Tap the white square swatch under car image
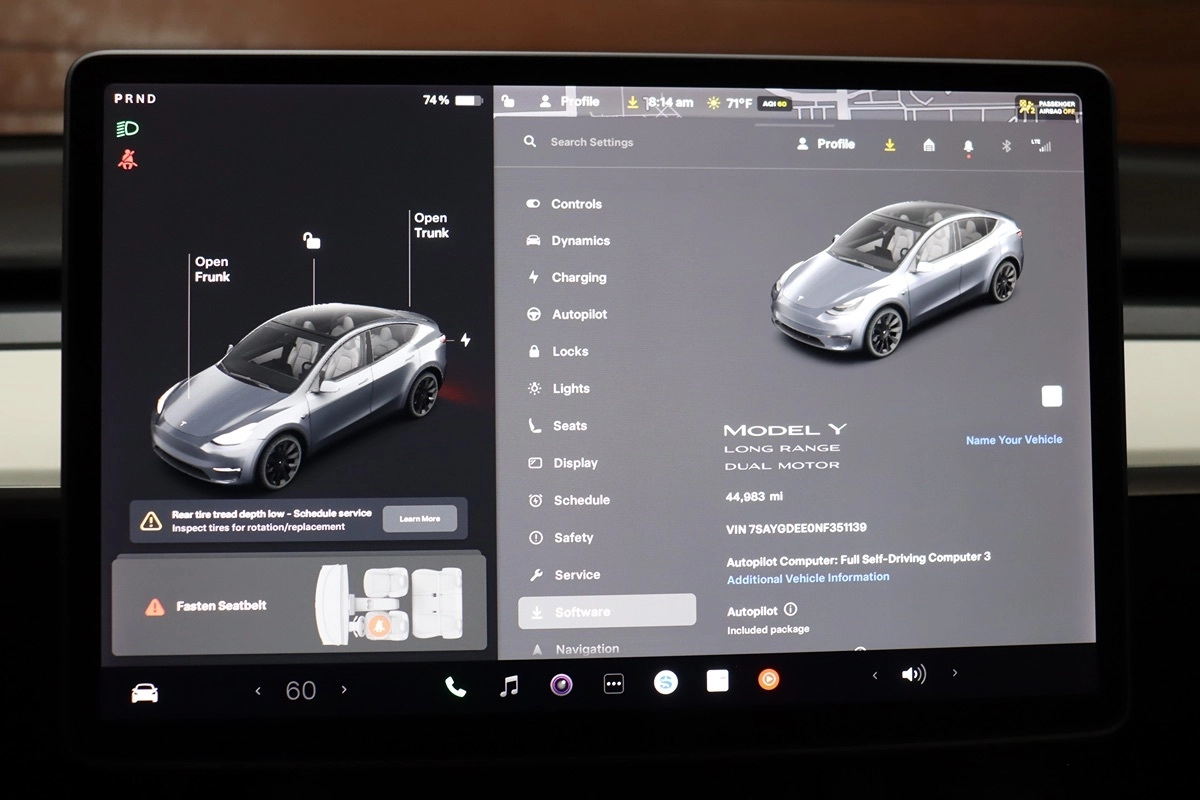 1052,396
